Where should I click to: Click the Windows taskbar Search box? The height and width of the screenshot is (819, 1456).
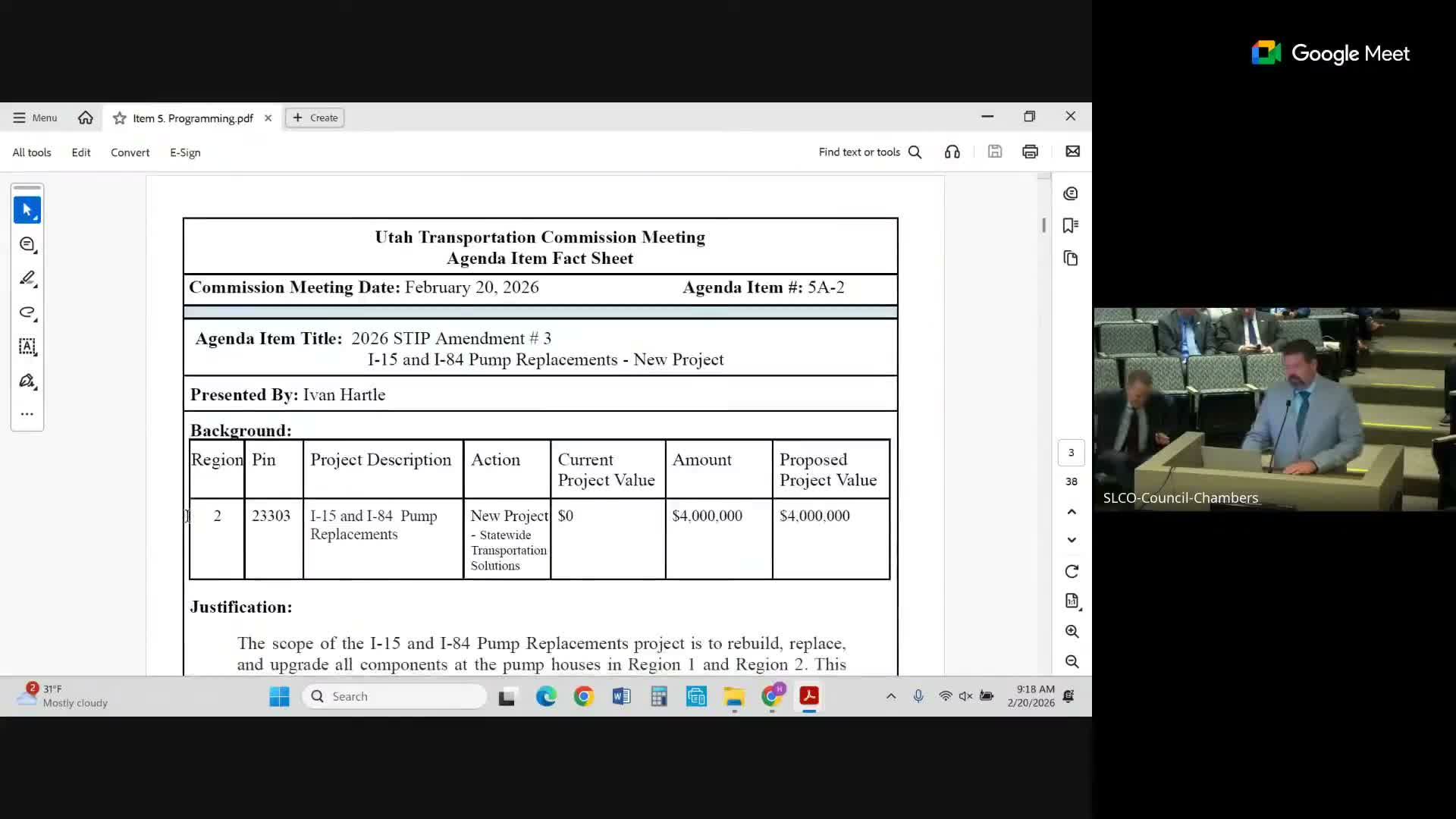coord(394,696)
